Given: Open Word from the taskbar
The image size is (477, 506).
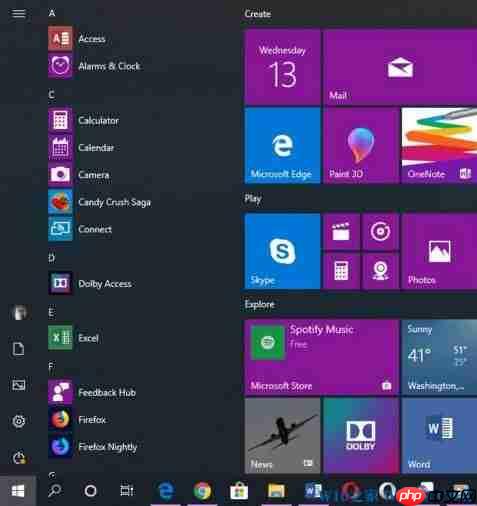Looking at the screenshot, I should click(x=313, y=491).
